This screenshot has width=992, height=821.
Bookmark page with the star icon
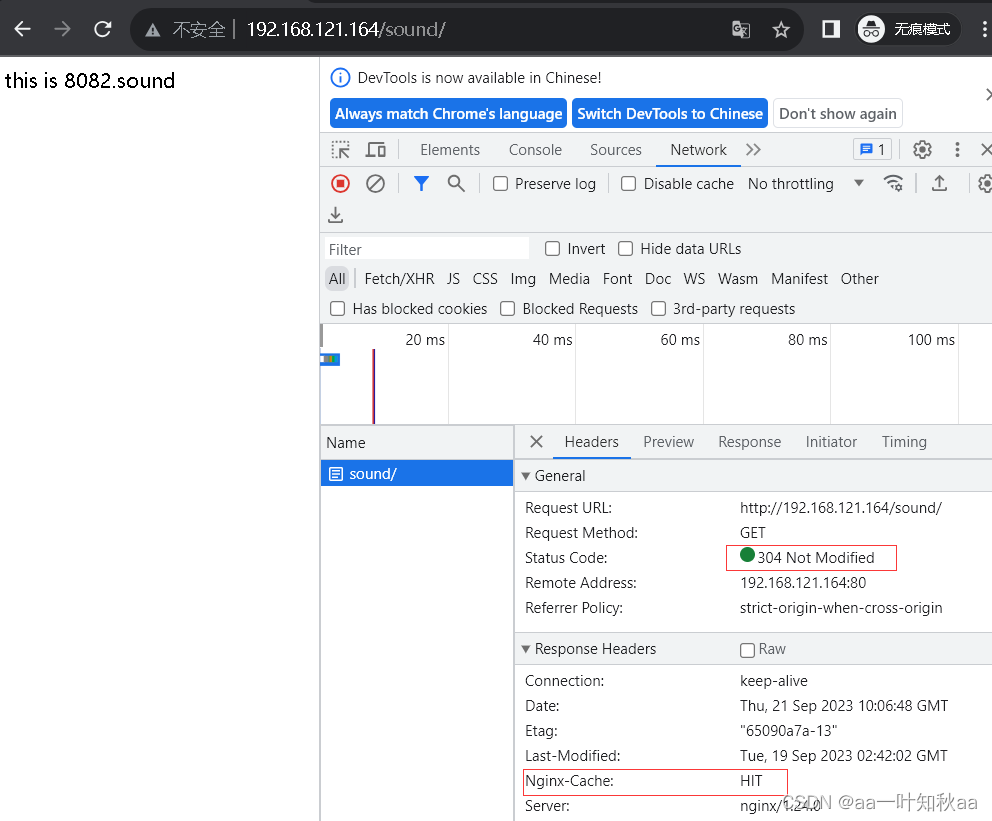[x=781, y=30]
